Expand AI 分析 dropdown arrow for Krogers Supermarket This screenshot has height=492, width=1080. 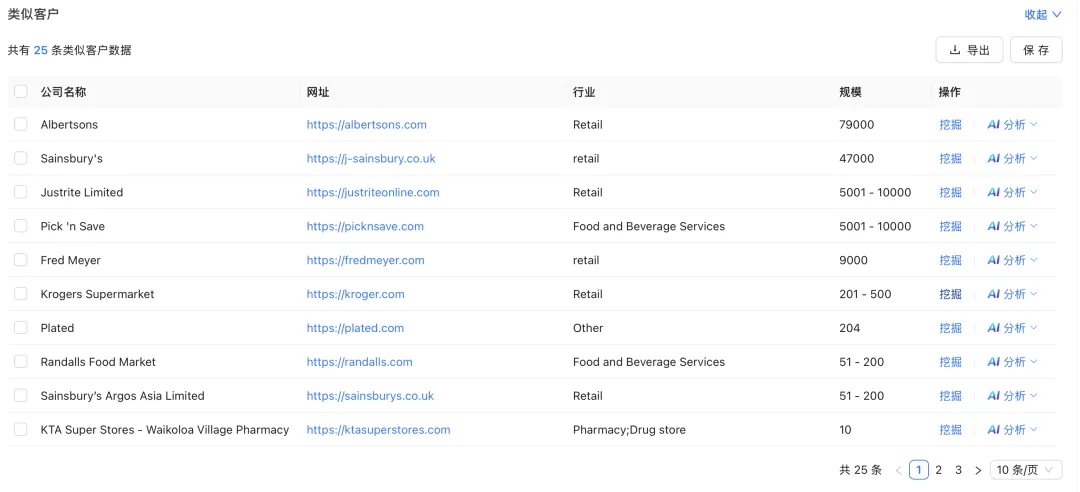(1034, 294)
